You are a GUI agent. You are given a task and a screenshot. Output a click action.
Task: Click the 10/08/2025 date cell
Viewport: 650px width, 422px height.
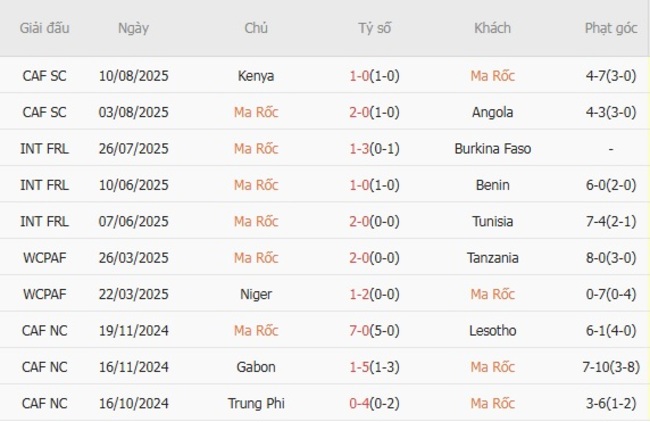133,75
